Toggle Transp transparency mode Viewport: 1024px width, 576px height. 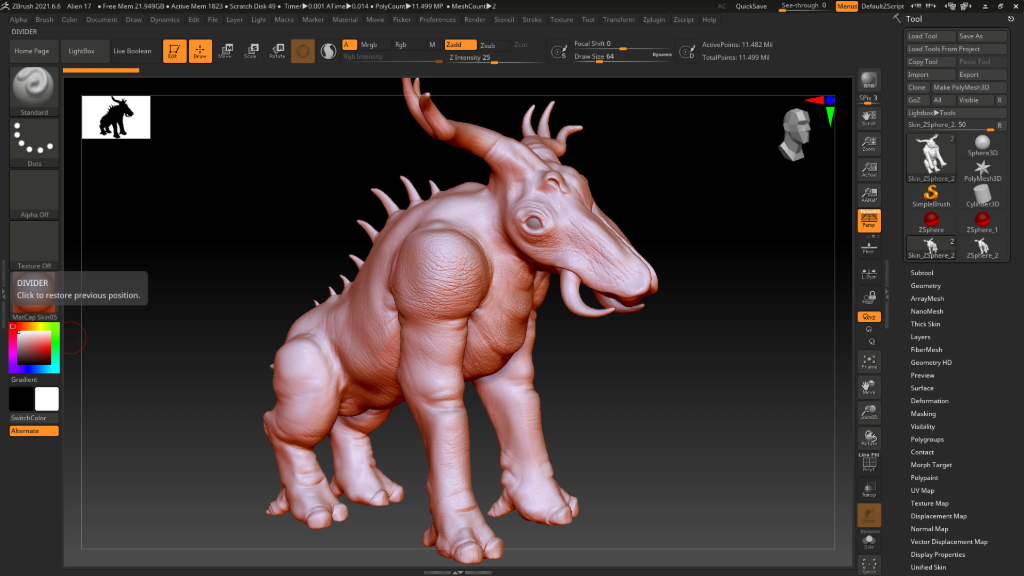[869, 490]
